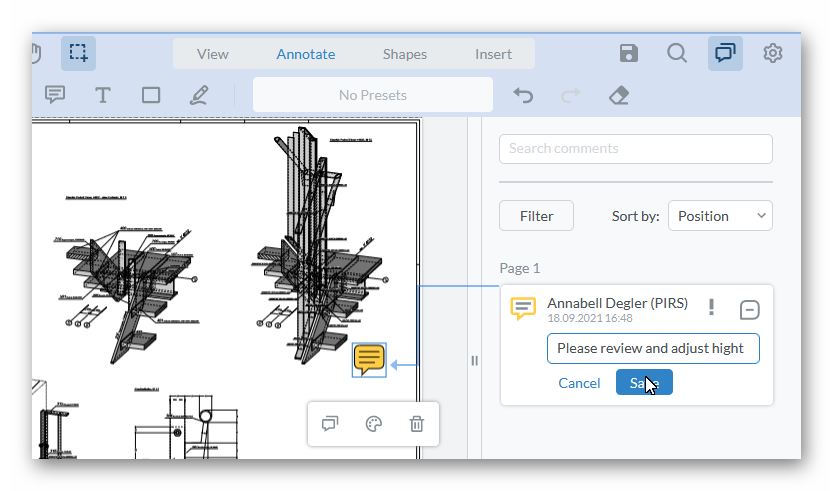The image size is (833, 491).
Task: Cancel the comment edit
Action: (x=579, y=383)
